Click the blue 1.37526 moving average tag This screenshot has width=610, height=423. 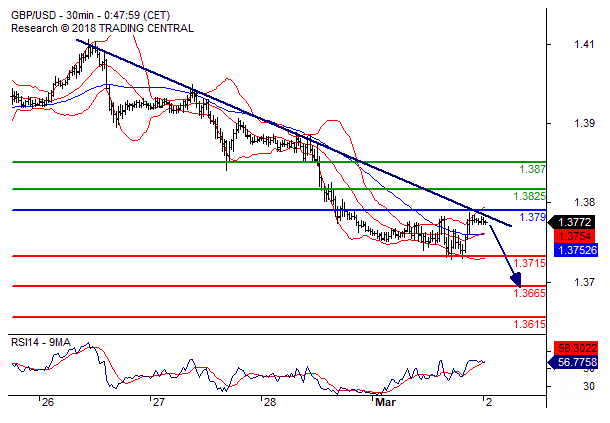[x=575, y=250]
